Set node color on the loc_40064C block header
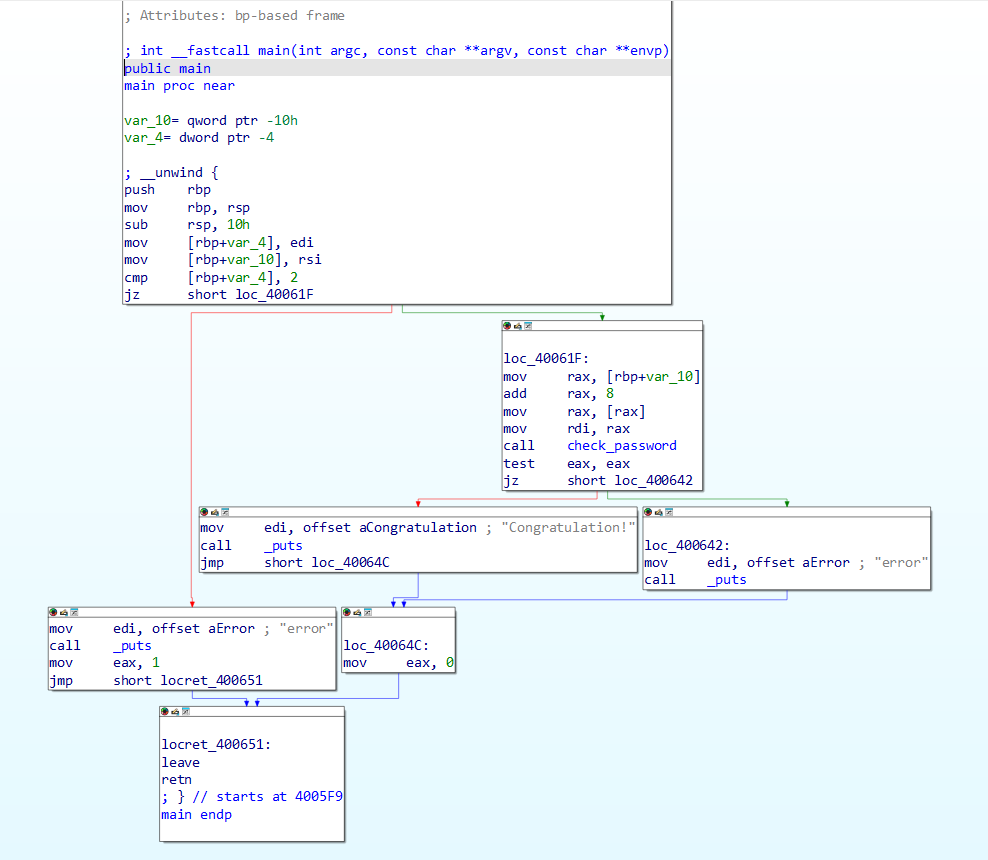 point(347,612)
